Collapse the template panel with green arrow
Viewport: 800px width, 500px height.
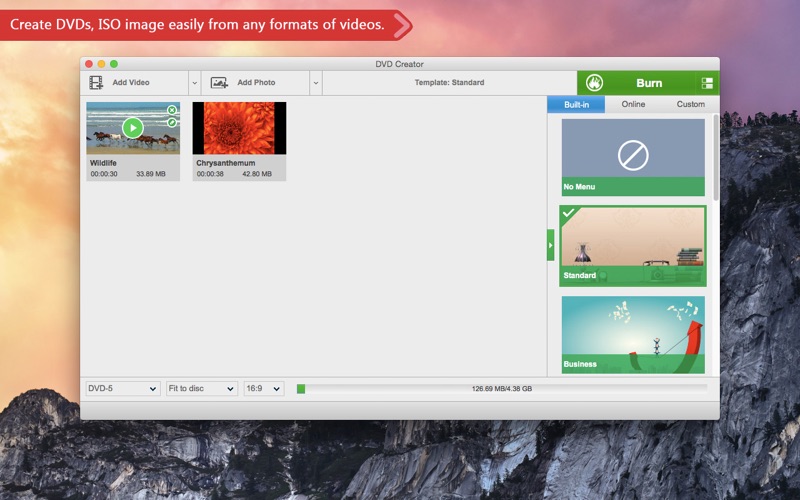(550, 244)
